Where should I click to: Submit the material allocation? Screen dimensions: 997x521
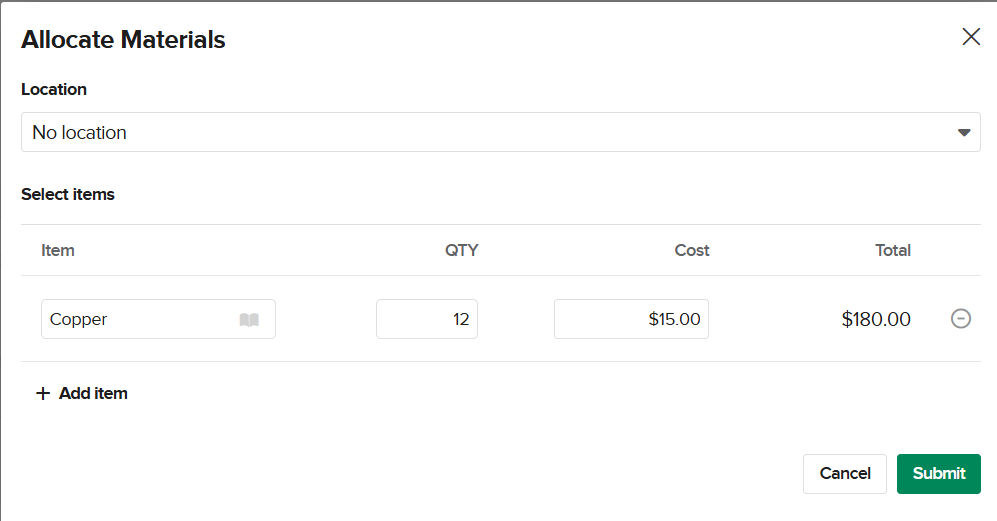pos(938,474)
